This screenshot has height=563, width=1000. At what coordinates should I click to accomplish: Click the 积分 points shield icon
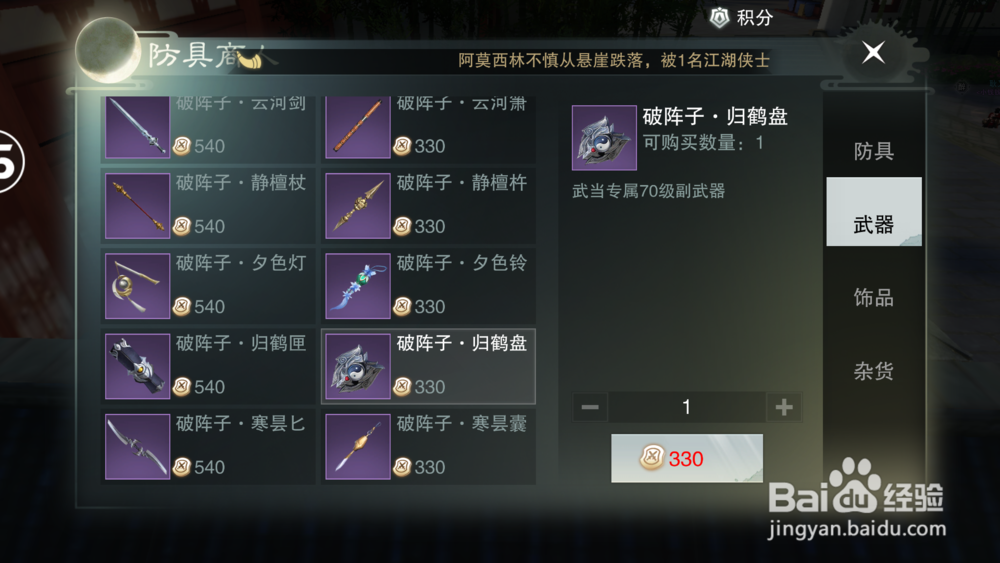click(x=719, y=17)
